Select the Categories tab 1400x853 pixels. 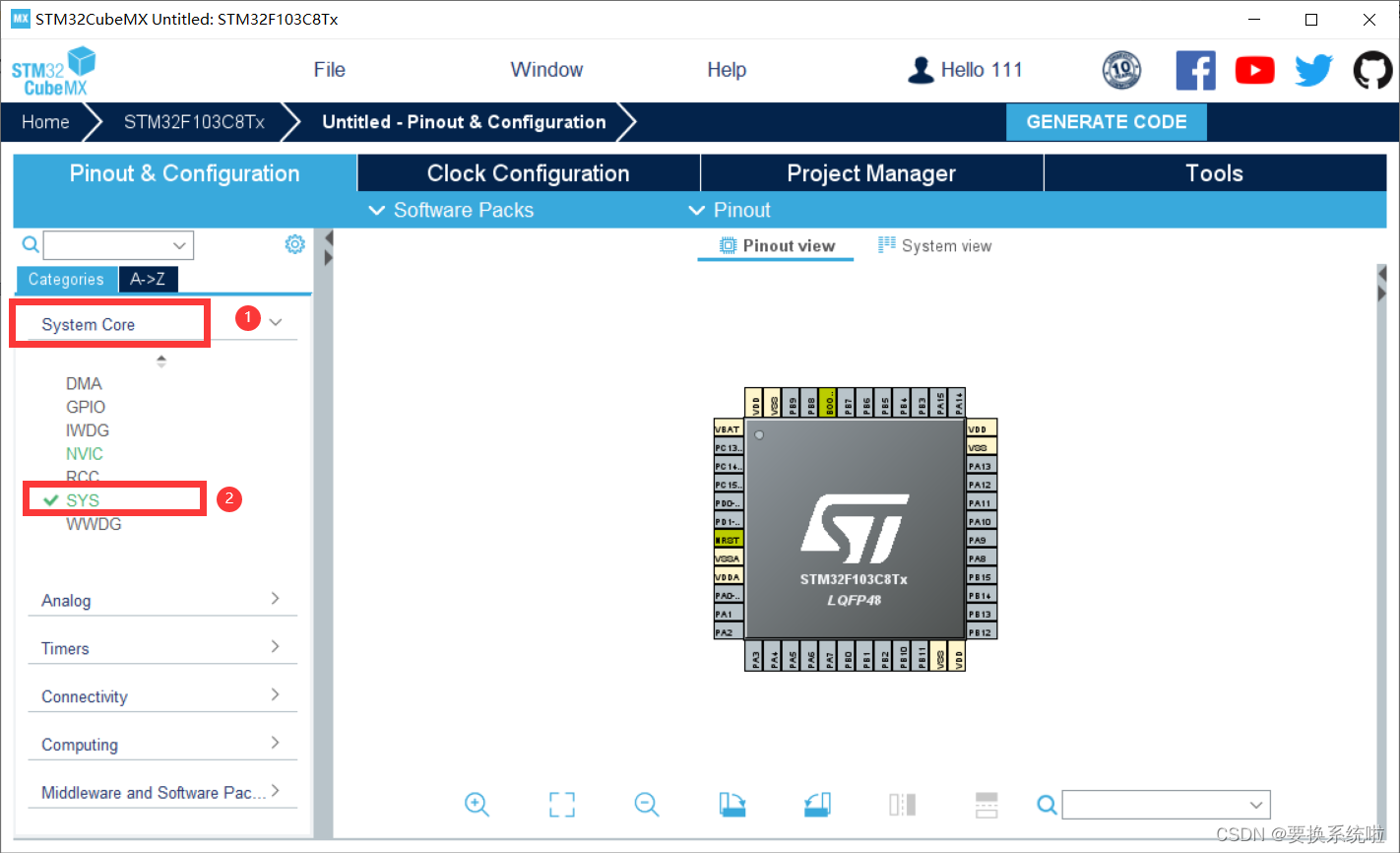click(x=66, y=280)
